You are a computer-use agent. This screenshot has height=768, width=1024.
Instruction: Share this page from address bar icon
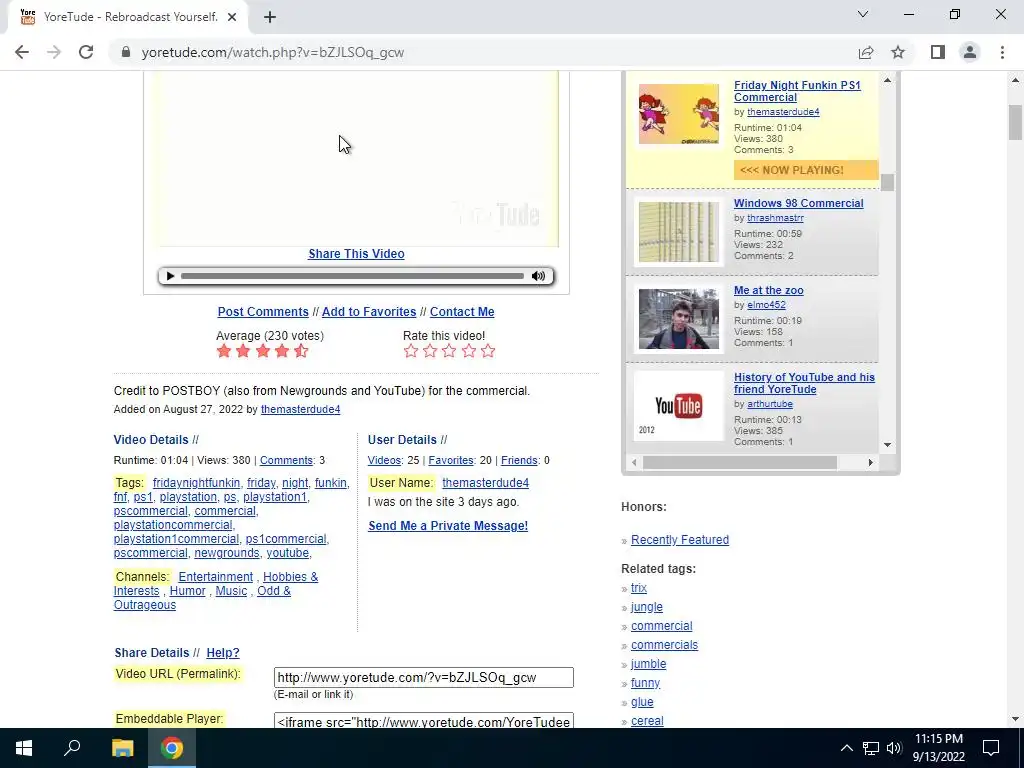(x=866, y=52)
